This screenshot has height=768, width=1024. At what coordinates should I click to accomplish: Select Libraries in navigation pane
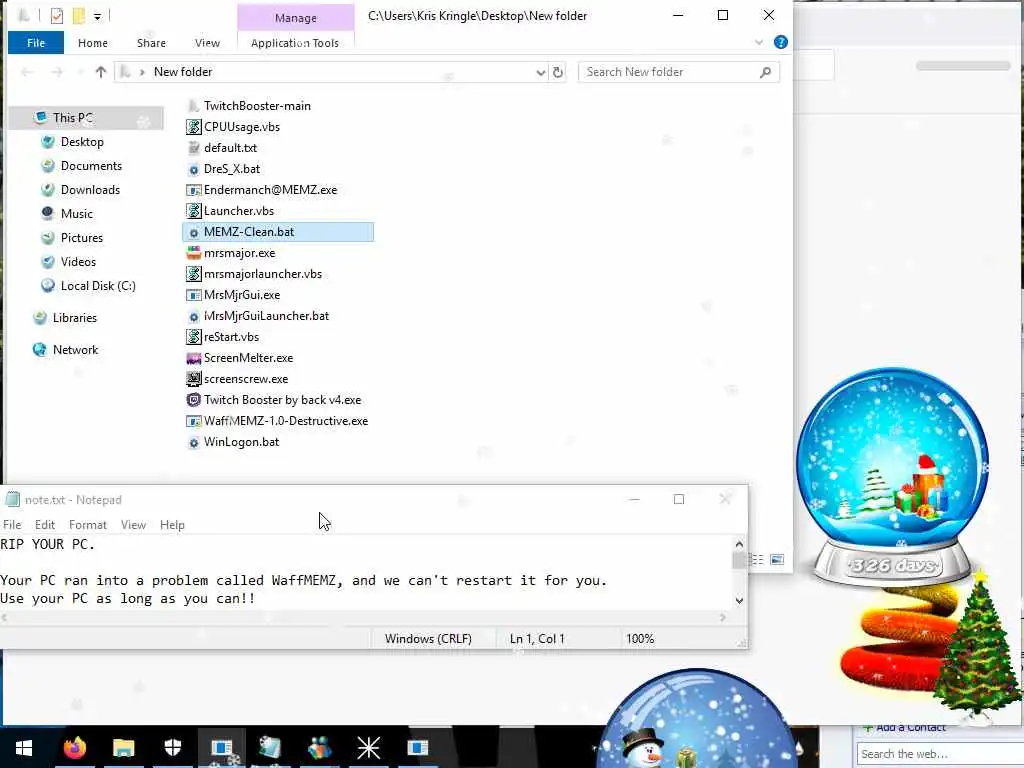[74, 318]
